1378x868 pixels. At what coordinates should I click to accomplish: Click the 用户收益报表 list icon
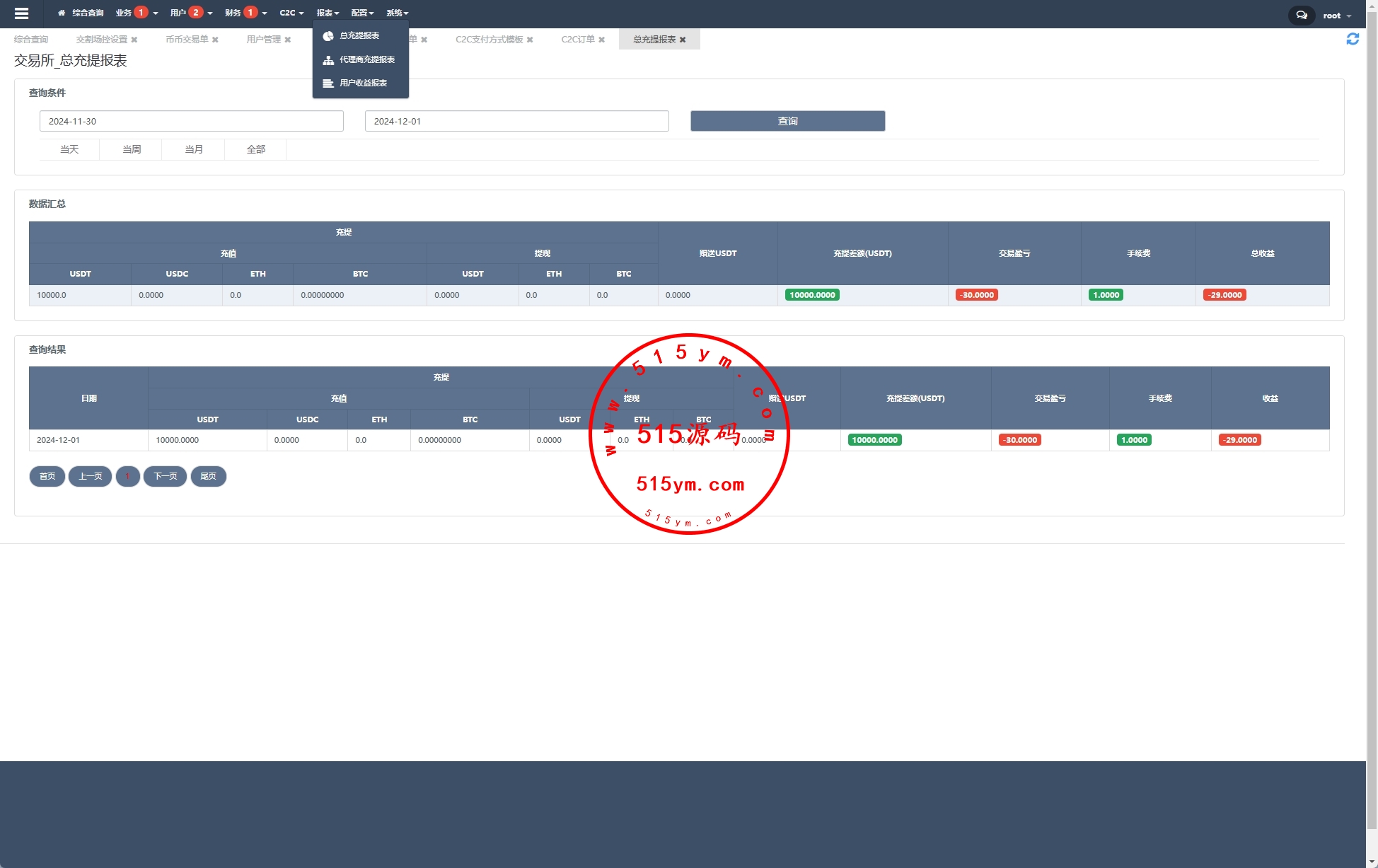(x=328, y=83)
